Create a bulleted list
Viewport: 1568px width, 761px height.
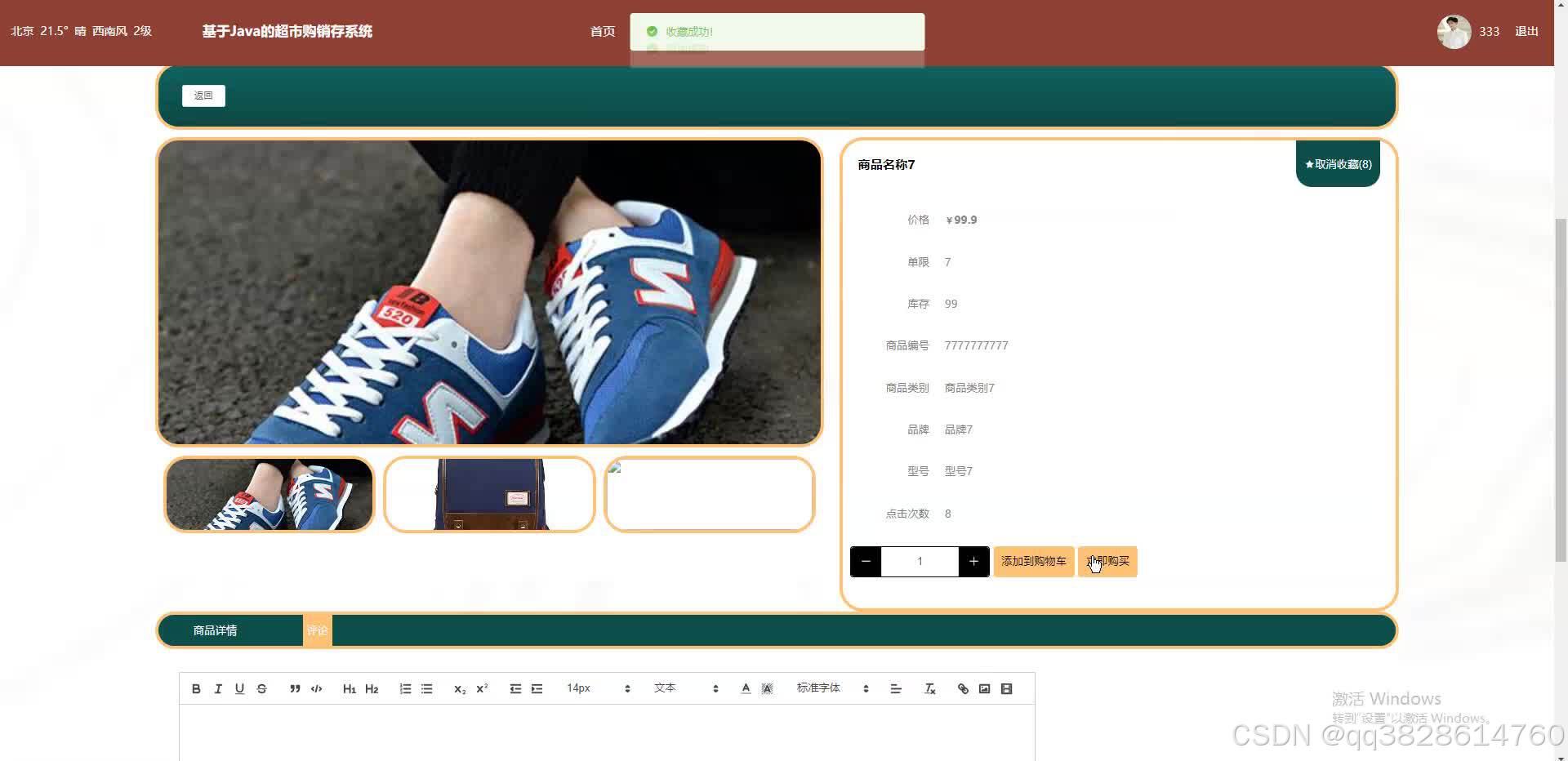pyautogui.click(x=426, y=689)
